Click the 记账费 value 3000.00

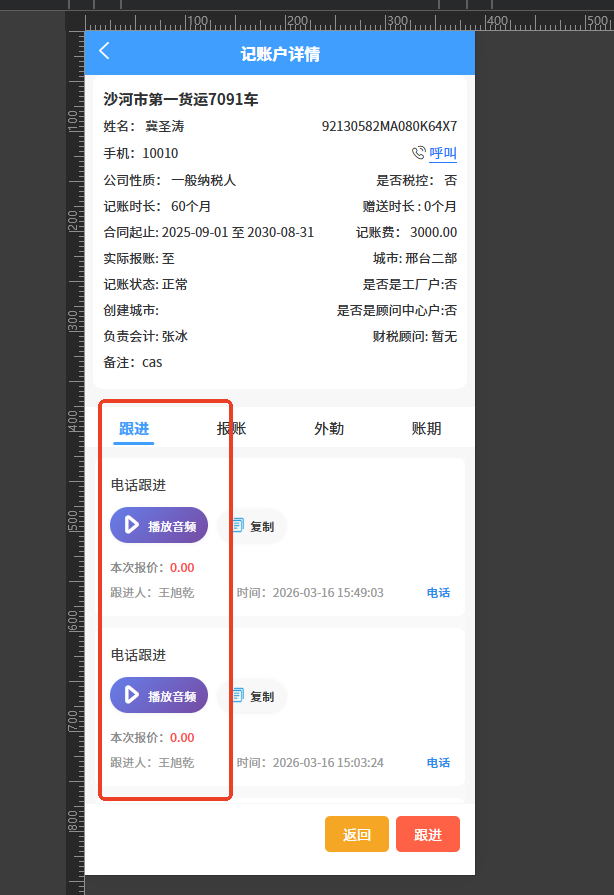[x=434, y=232]
